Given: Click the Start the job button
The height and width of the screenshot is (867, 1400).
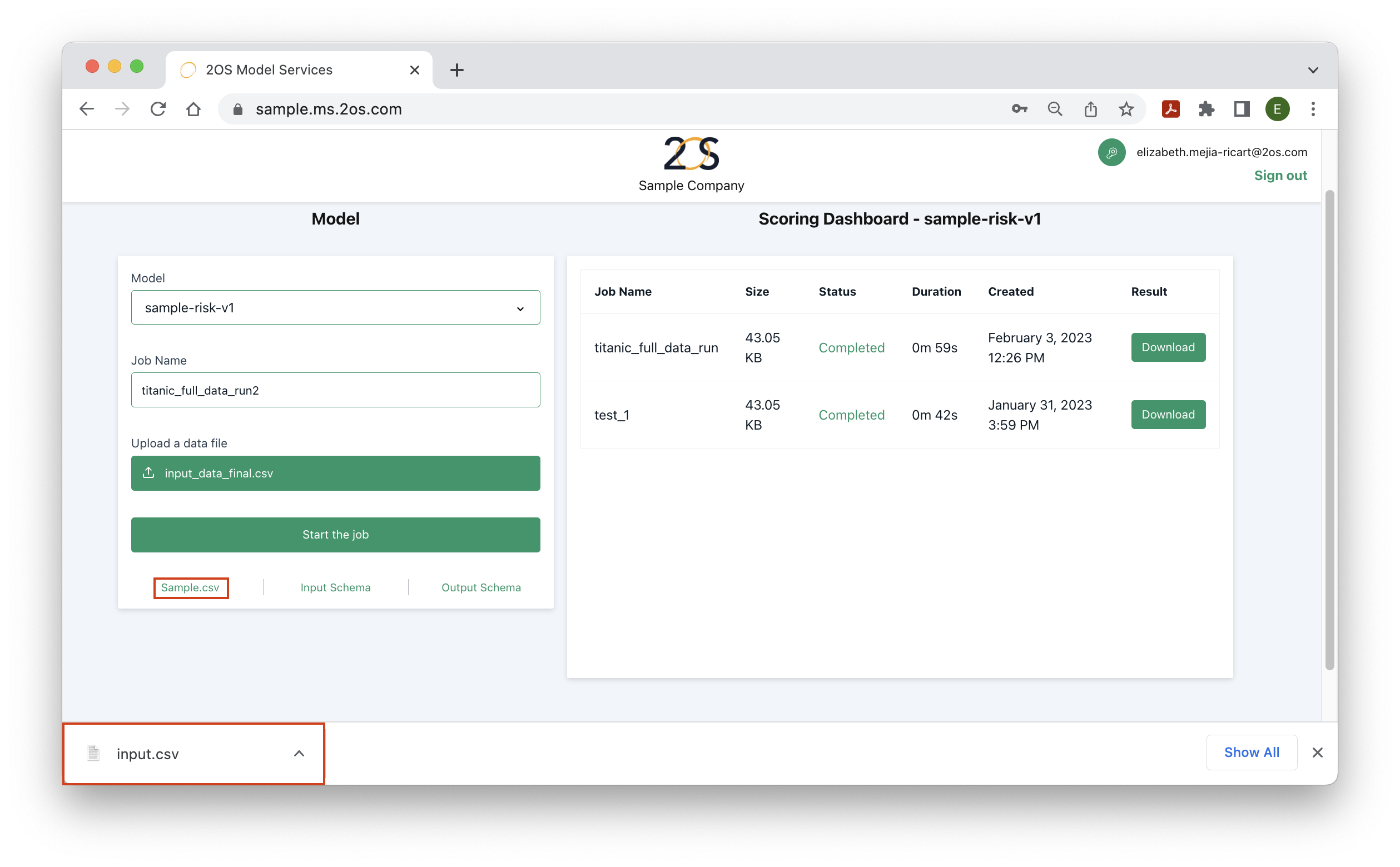Looking at the screenshot, I should tap(335, 535).
